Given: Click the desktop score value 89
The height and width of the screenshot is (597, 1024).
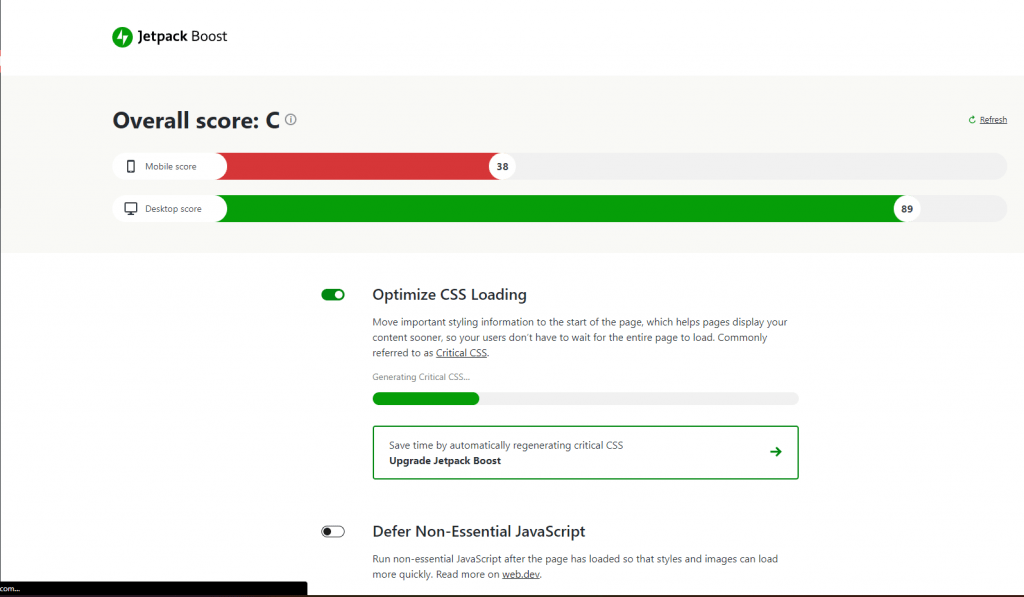Looking at the screenshot, I should pyautogui.click(x=906, y=209).
